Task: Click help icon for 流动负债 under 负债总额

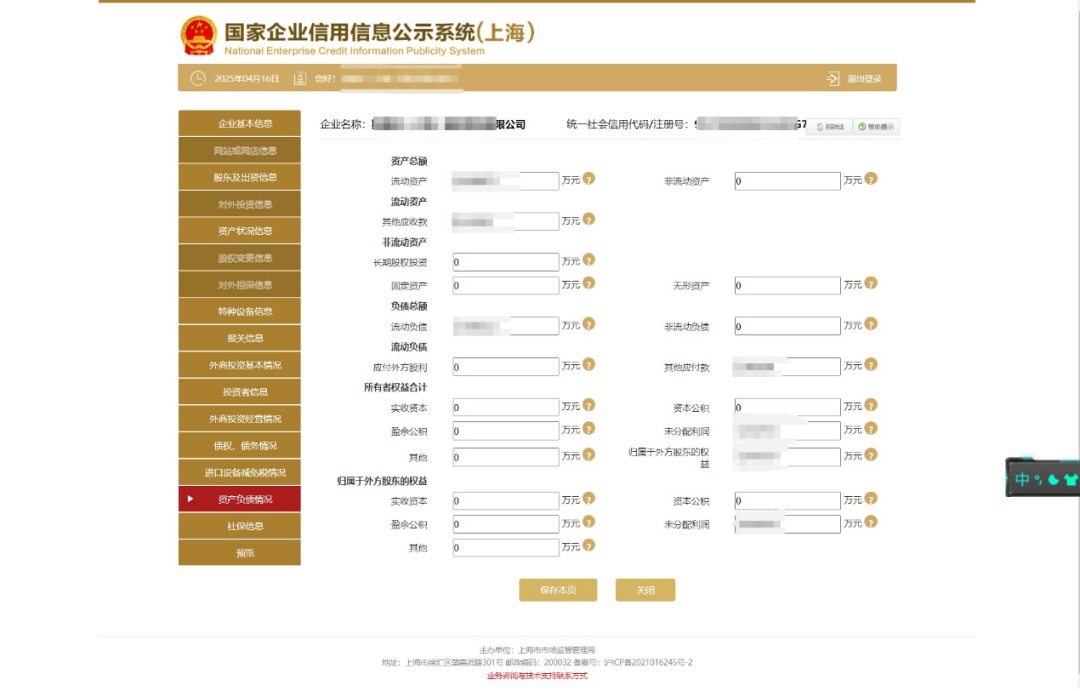Action: tap(588, 324)
